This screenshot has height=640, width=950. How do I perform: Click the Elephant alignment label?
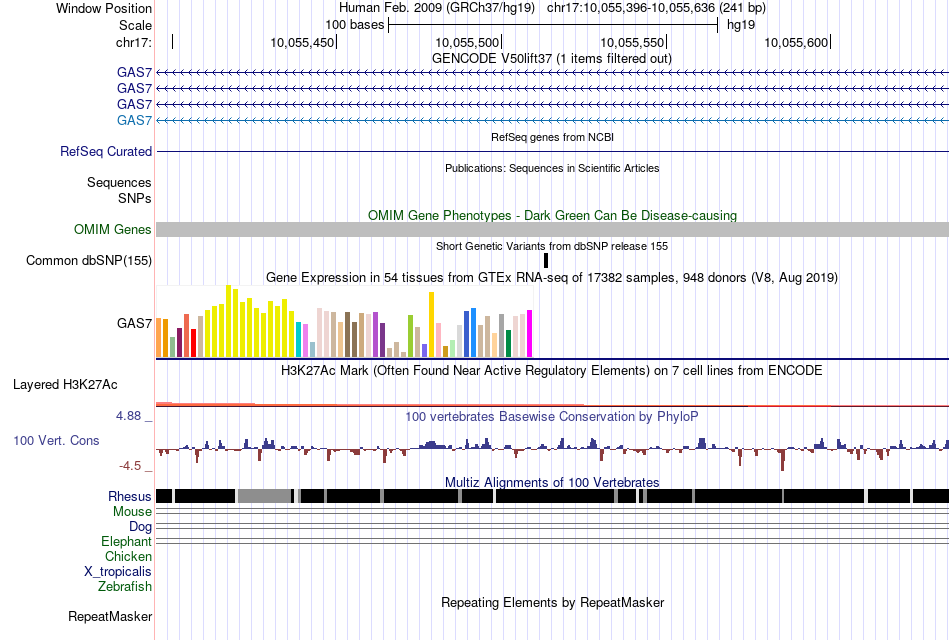[126, 542]
